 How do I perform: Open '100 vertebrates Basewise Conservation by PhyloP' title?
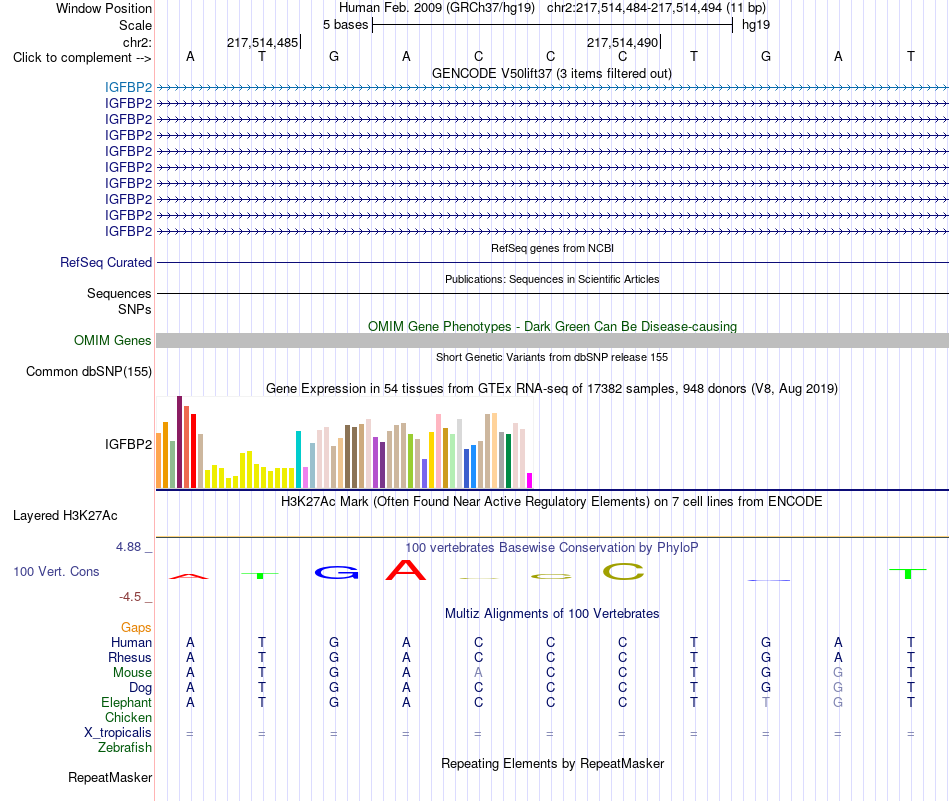click(552, 548)
